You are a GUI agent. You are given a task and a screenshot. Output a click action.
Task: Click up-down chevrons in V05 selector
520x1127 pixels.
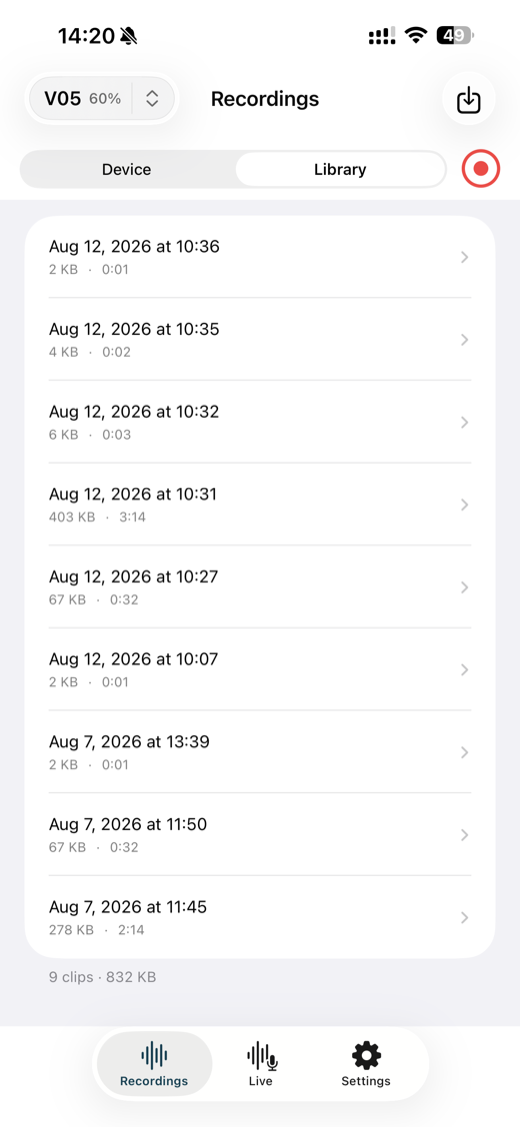pyautogui.click(x=152, y=99)
